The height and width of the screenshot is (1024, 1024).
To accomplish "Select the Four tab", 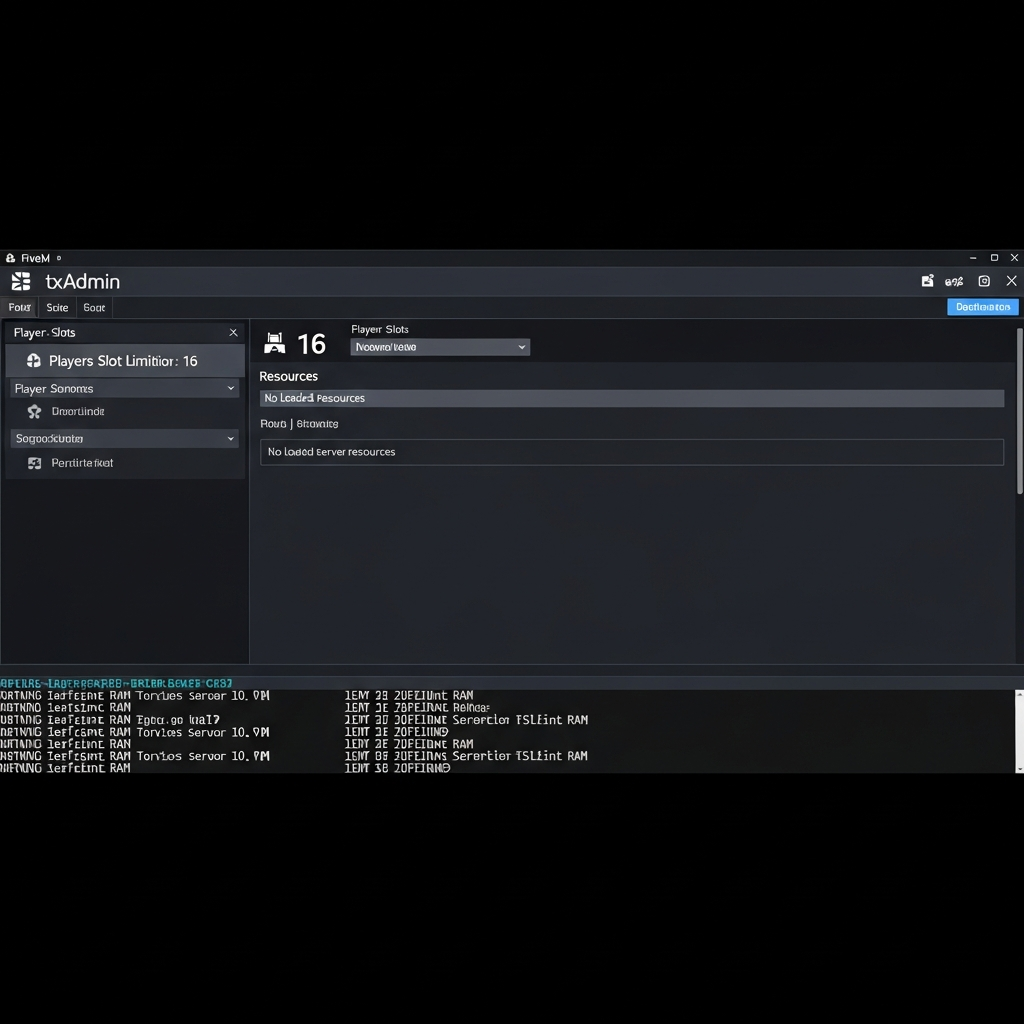I will point(18,307).
